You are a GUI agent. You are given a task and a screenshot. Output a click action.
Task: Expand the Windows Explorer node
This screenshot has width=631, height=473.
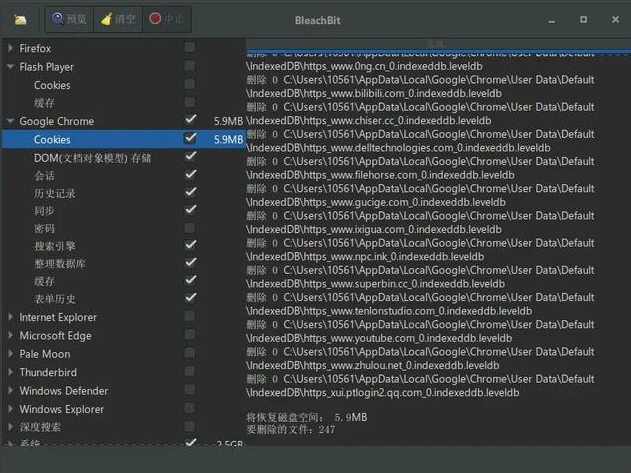(10, 409)
